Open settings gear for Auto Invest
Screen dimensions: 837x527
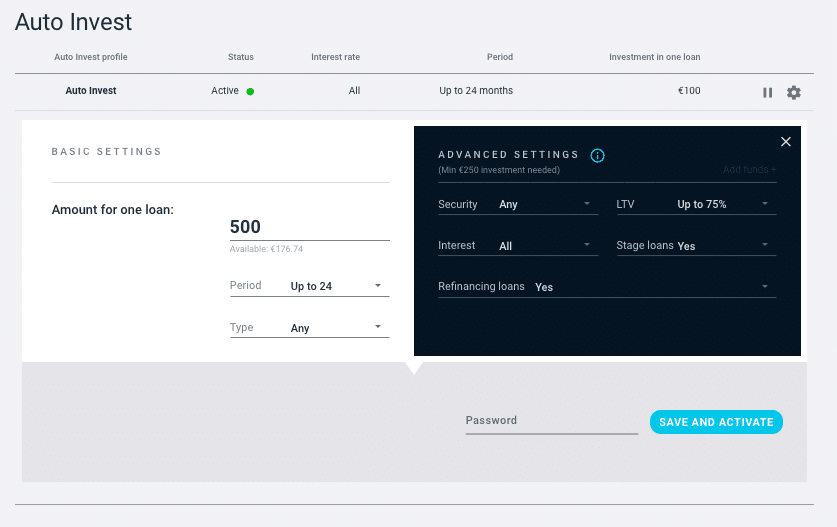click(794, 92)
